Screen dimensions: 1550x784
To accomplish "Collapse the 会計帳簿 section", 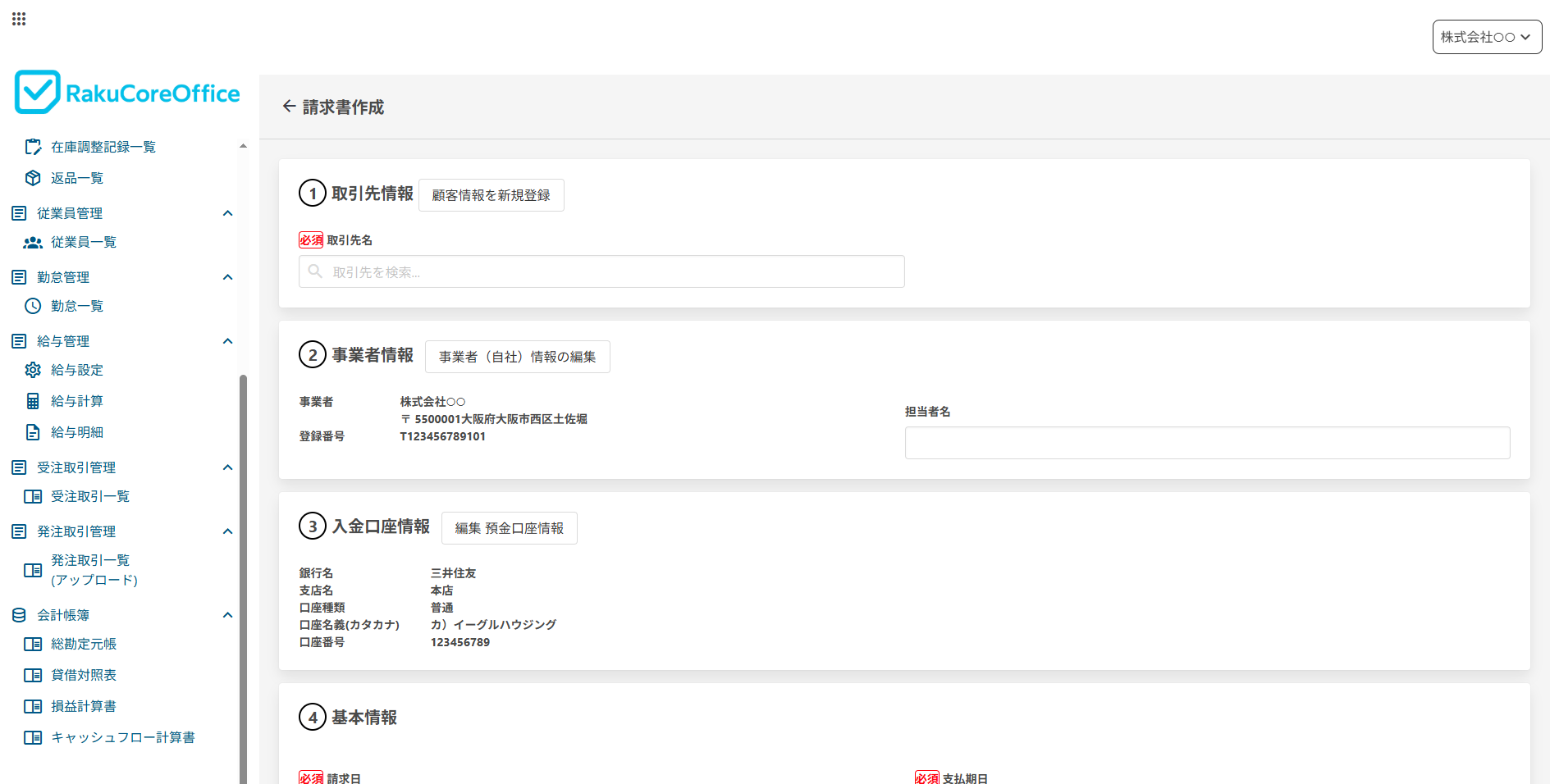I will (x=228, y=615).
